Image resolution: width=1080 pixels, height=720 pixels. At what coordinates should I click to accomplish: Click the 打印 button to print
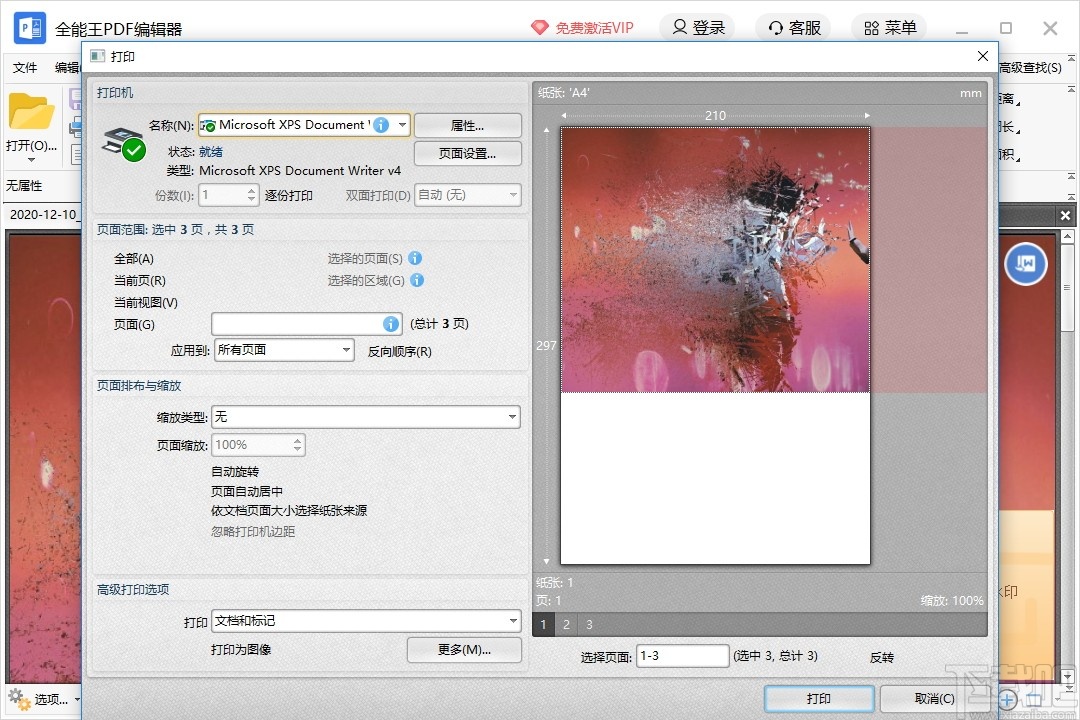(818, 699)
